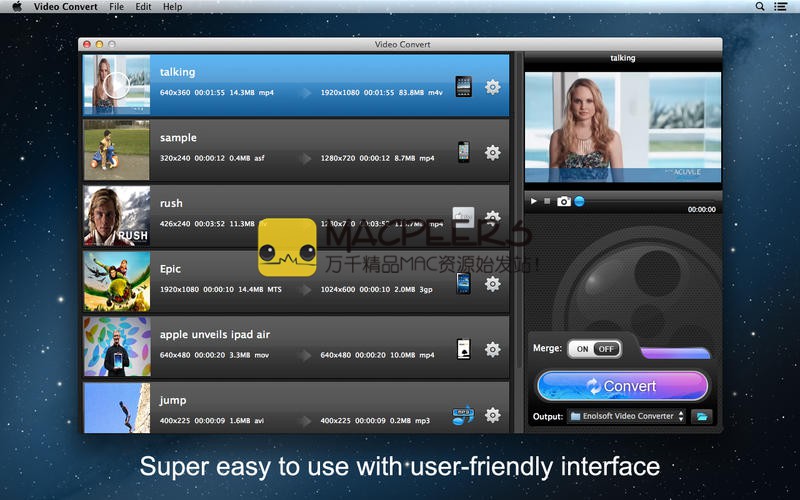This screenshot has width=800, height=500.
Task: Open the Help menu
Action: (172, 7)
